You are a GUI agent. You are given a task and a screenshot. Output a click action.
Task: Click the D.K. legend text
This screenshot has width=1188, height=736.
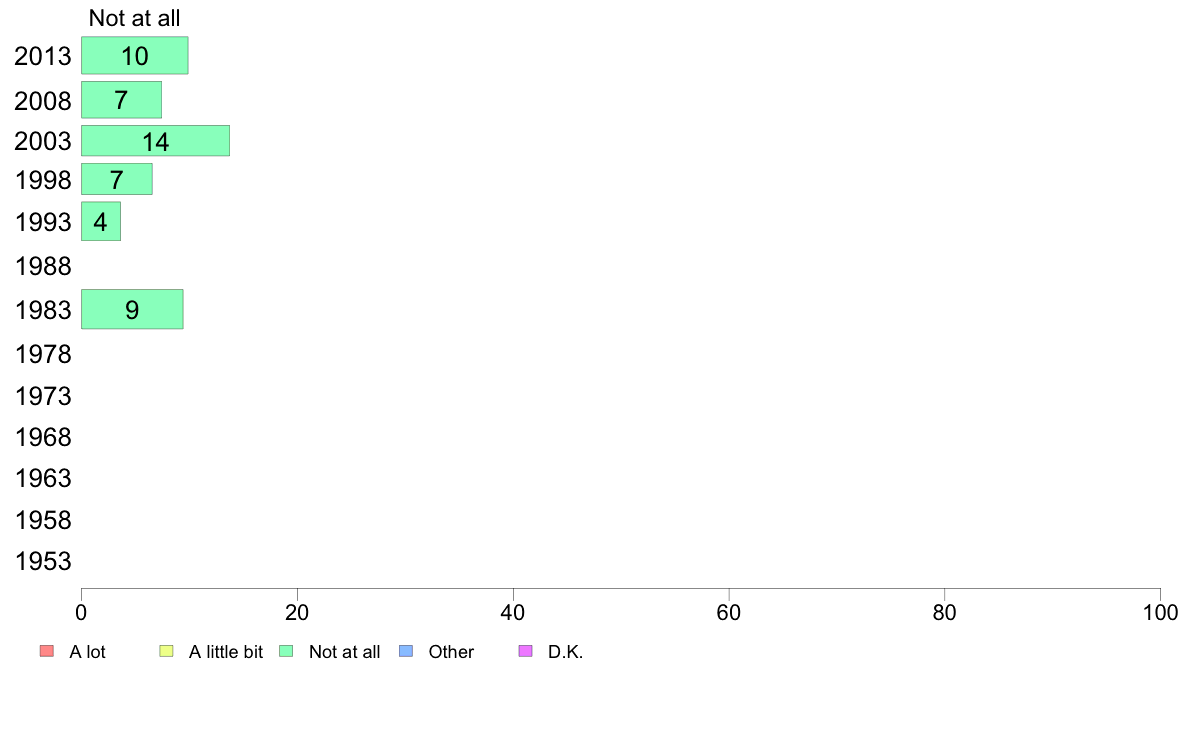(565, 652)
